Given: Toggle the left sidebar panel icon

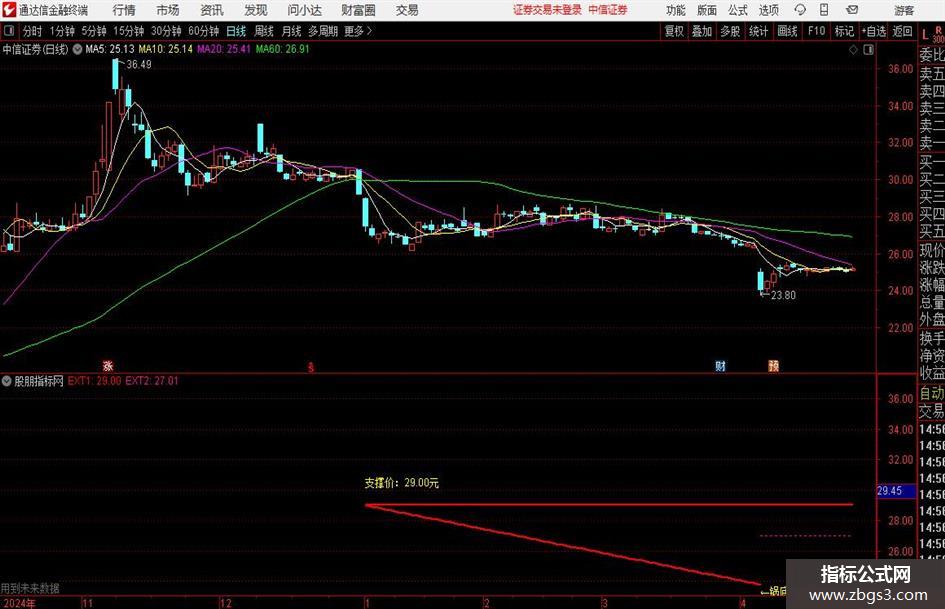Looking at the screenshot, I should [8, 31].
